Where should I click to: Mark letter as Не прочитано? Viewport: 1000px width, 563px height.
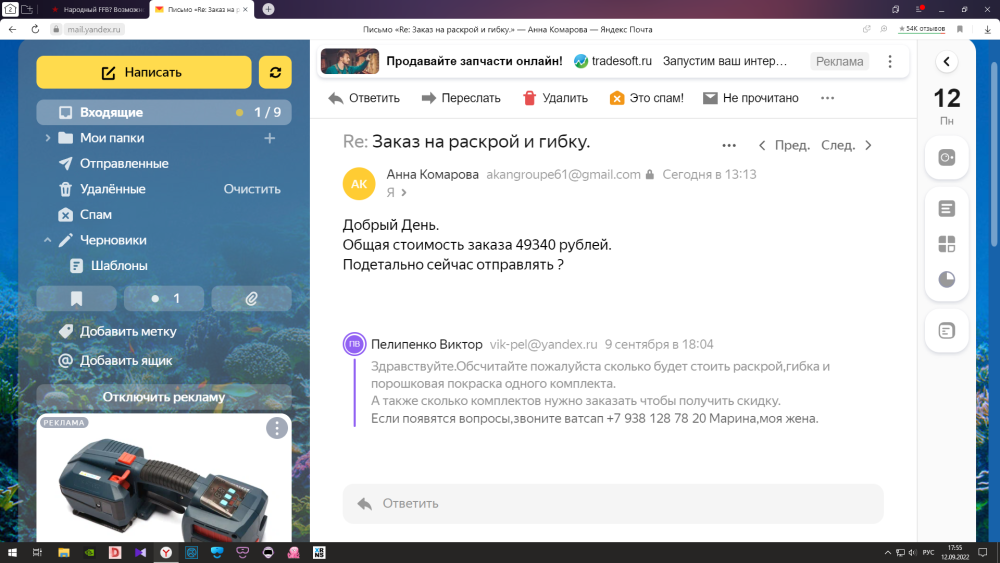pos(750,98)
